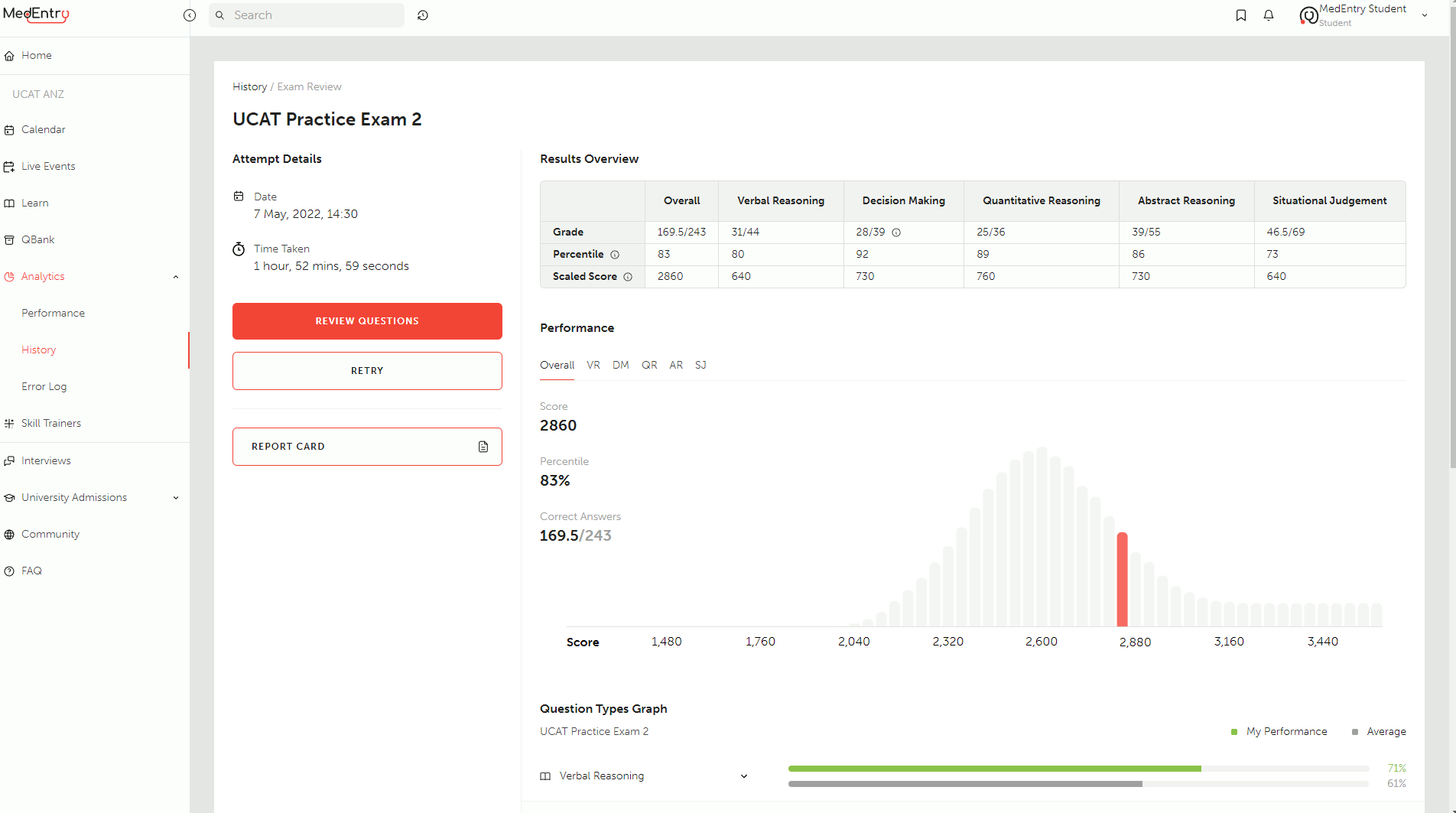1456x813 pixels.
Task: Open the Verbal Reasoning question types dropdown
Action: pos(743,776)
